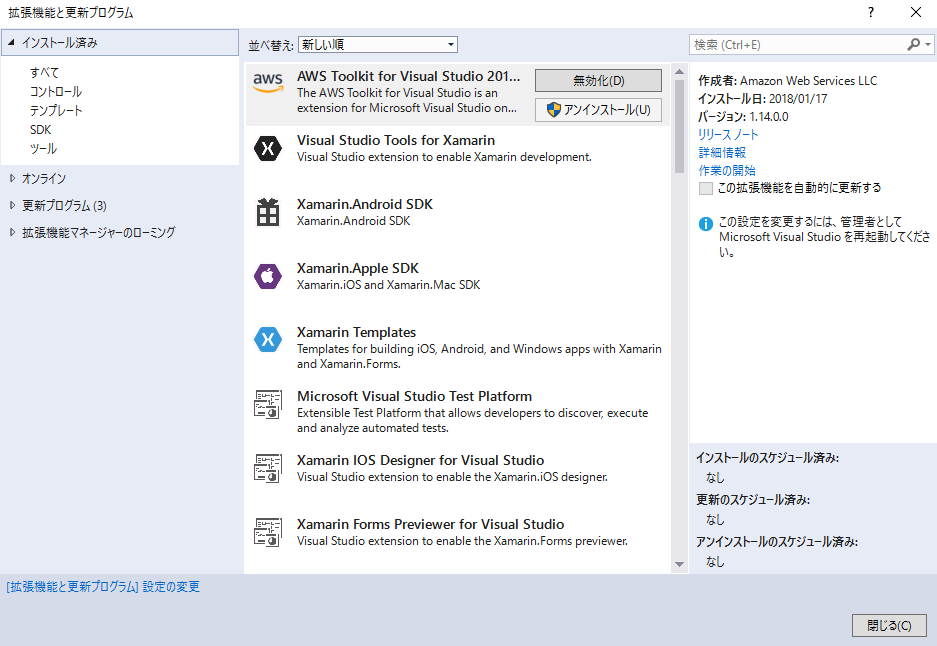Click the Microsoft Visual Studio Test Platform icon

(268, 404)
